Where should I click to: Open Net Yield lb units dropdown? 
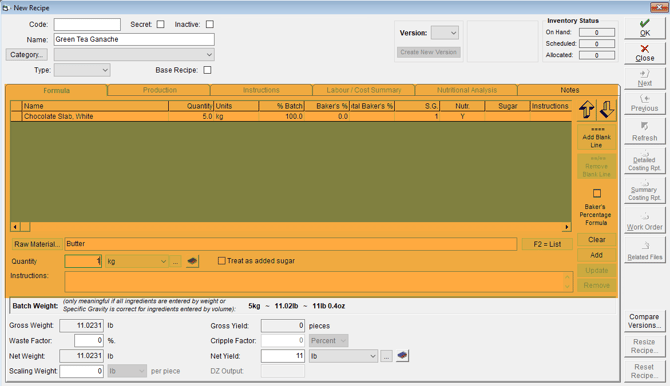click(343, 356)
